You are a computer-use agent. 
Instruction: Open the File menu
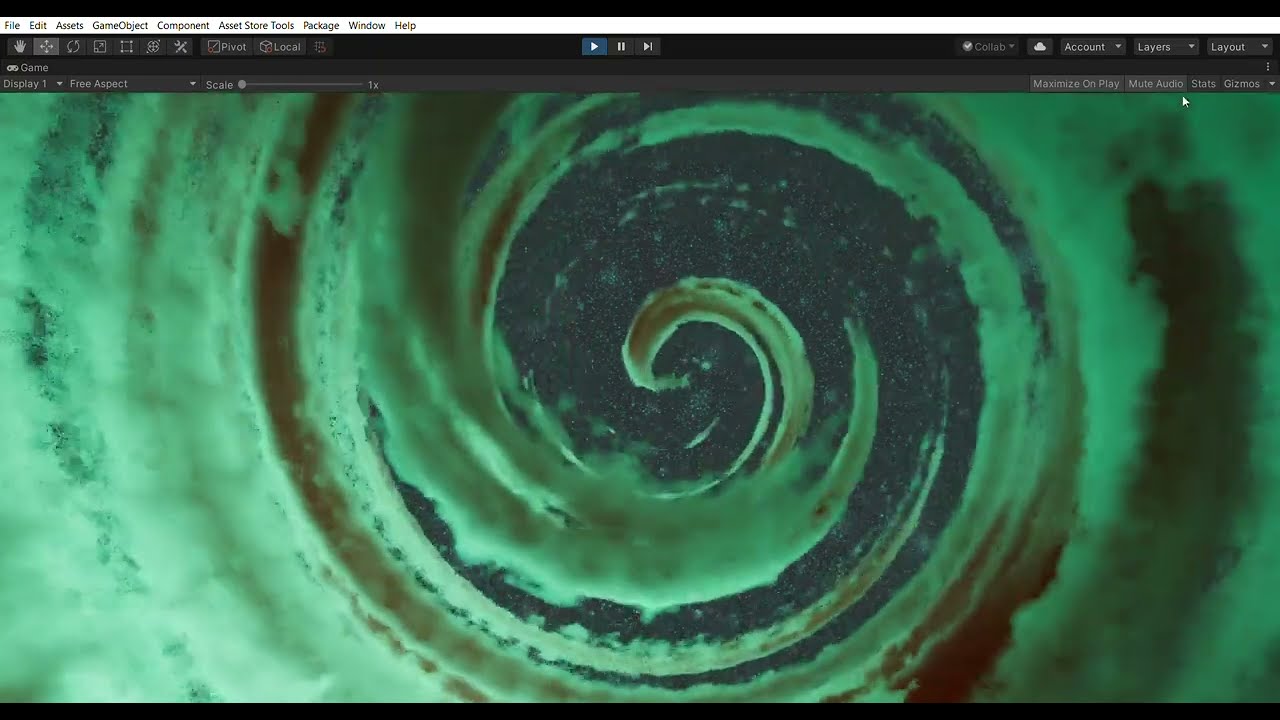click(12, 25)
